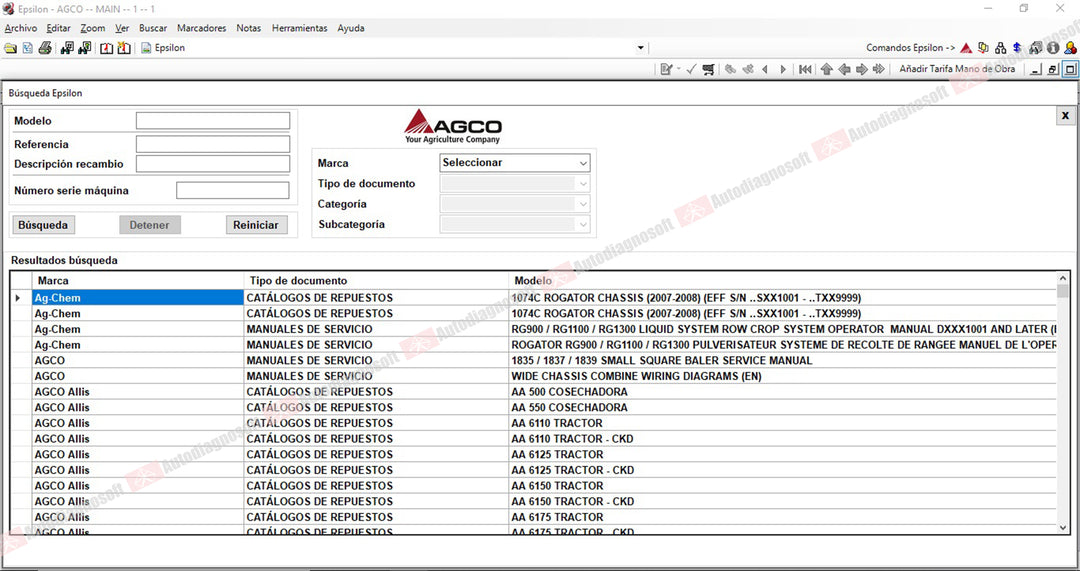This screenshot has width=1080, height=571.
Task: Click the Modelo input field
Action: (x=213, y=121)
